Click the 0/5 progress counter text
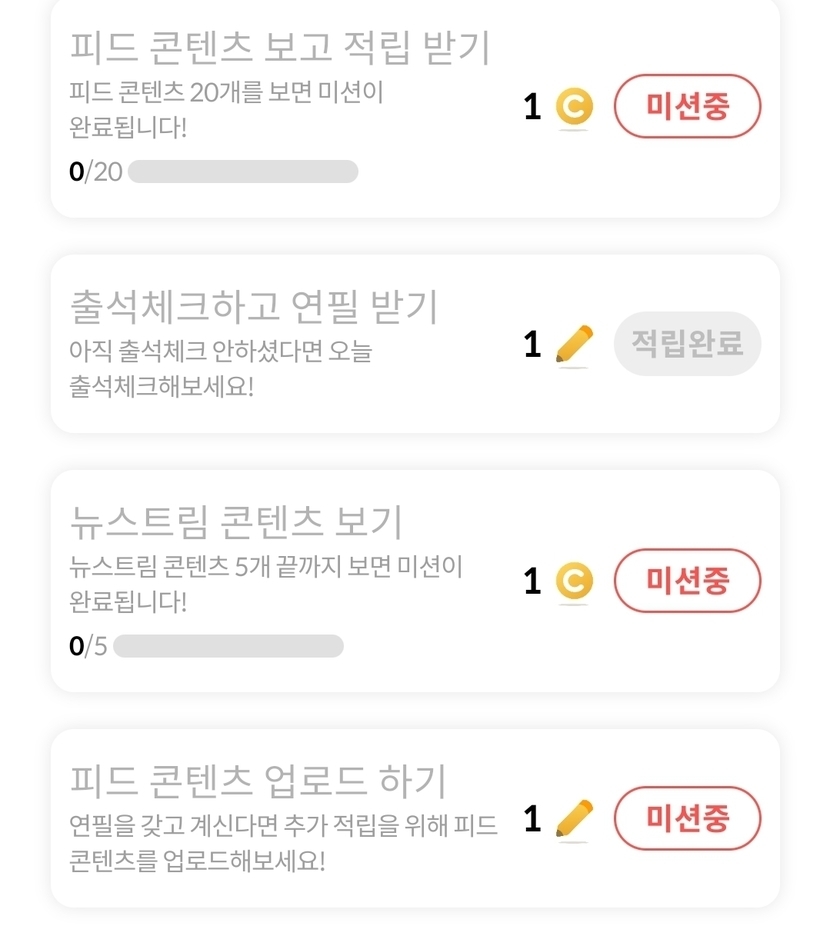 [x=88, y=646]
